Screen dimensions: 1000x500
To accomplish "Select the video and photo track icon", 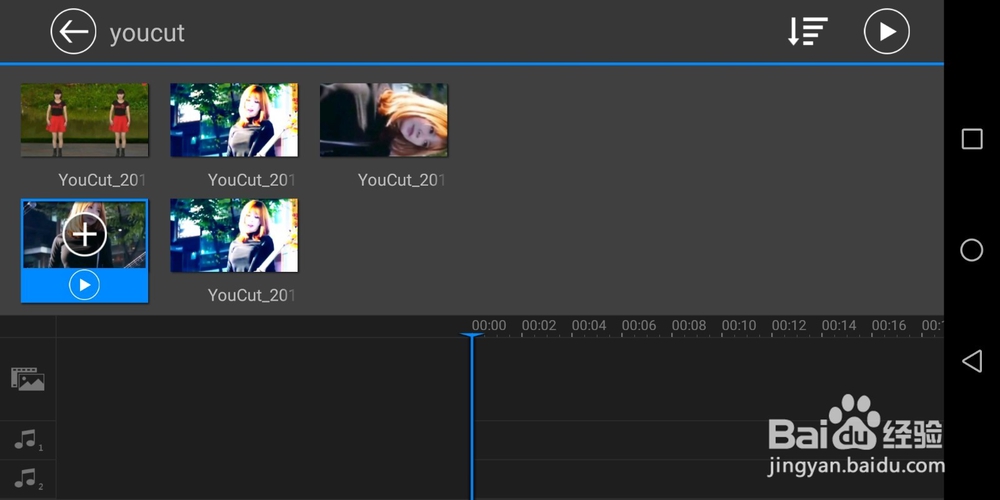I will [x=27, y=379].
